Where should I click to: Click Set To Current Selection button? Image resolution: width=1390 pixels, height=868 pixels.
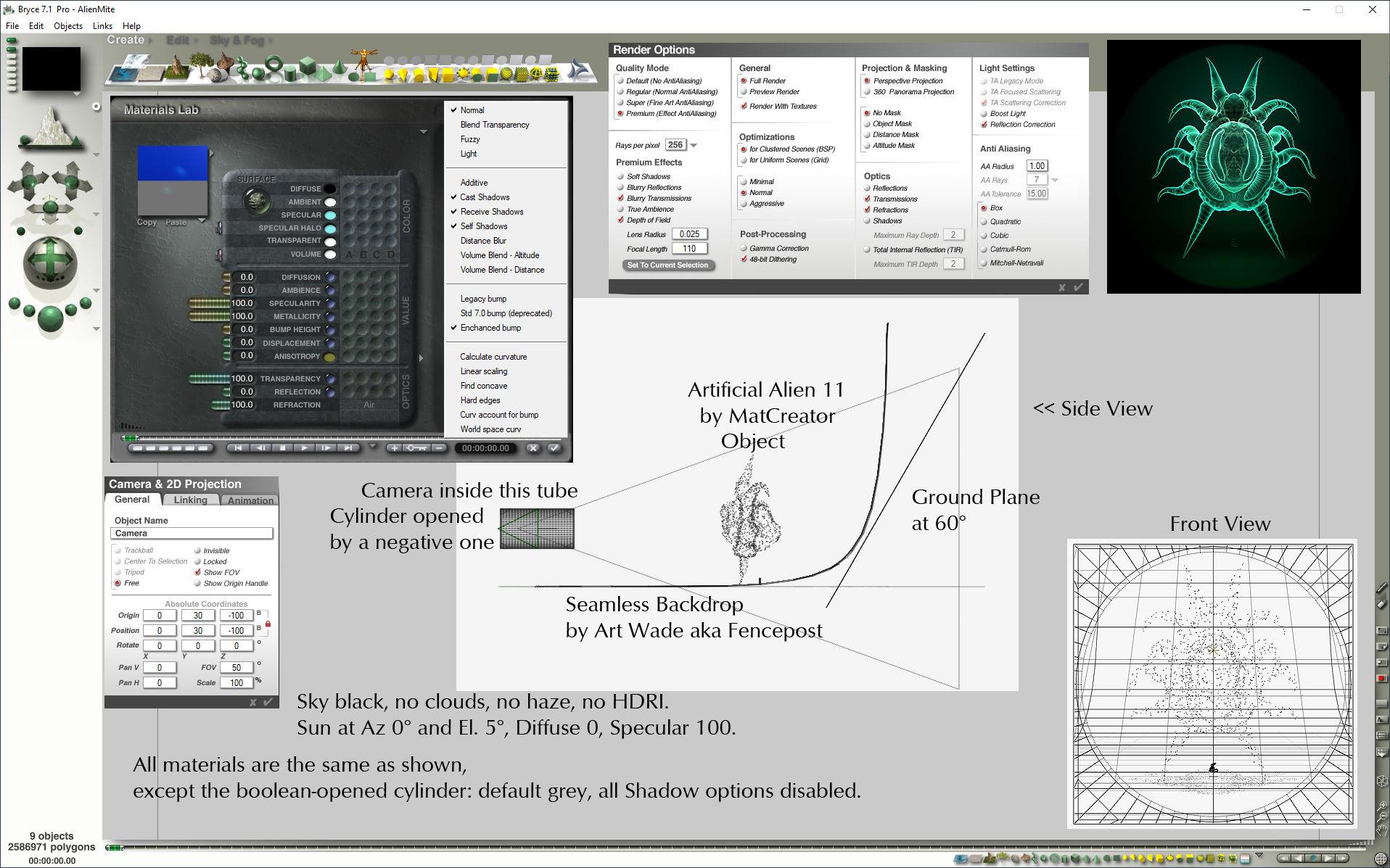[x=668, y=265]
